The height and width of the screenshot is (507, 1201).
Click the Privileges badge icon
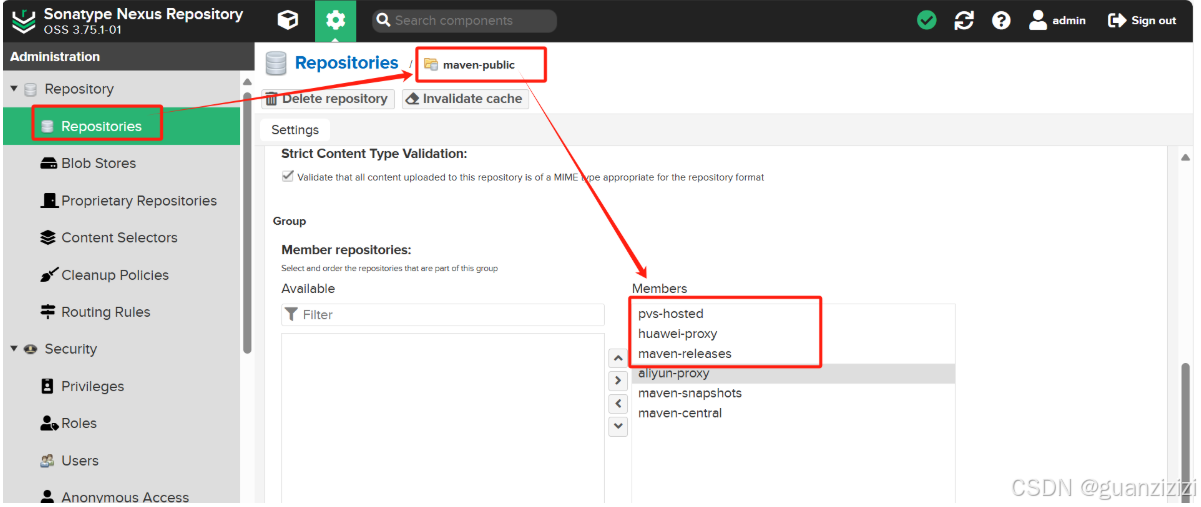coord(48,386)
